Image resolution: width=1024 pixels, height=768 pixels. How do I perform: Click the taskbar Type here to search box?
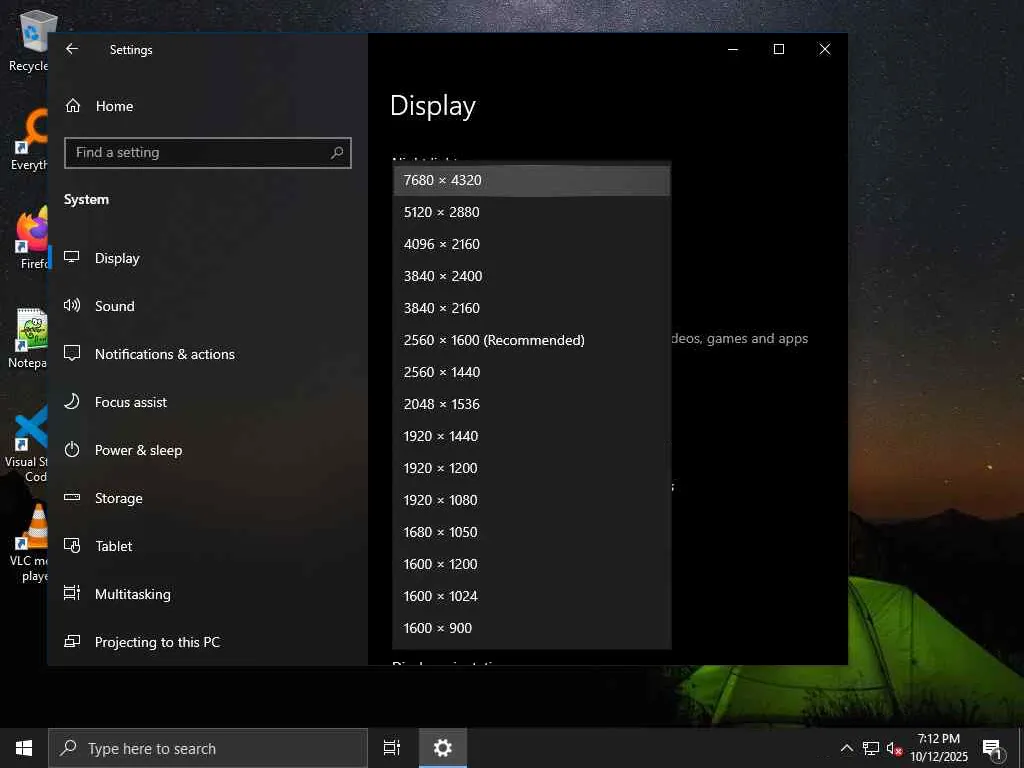click(208, 748)
